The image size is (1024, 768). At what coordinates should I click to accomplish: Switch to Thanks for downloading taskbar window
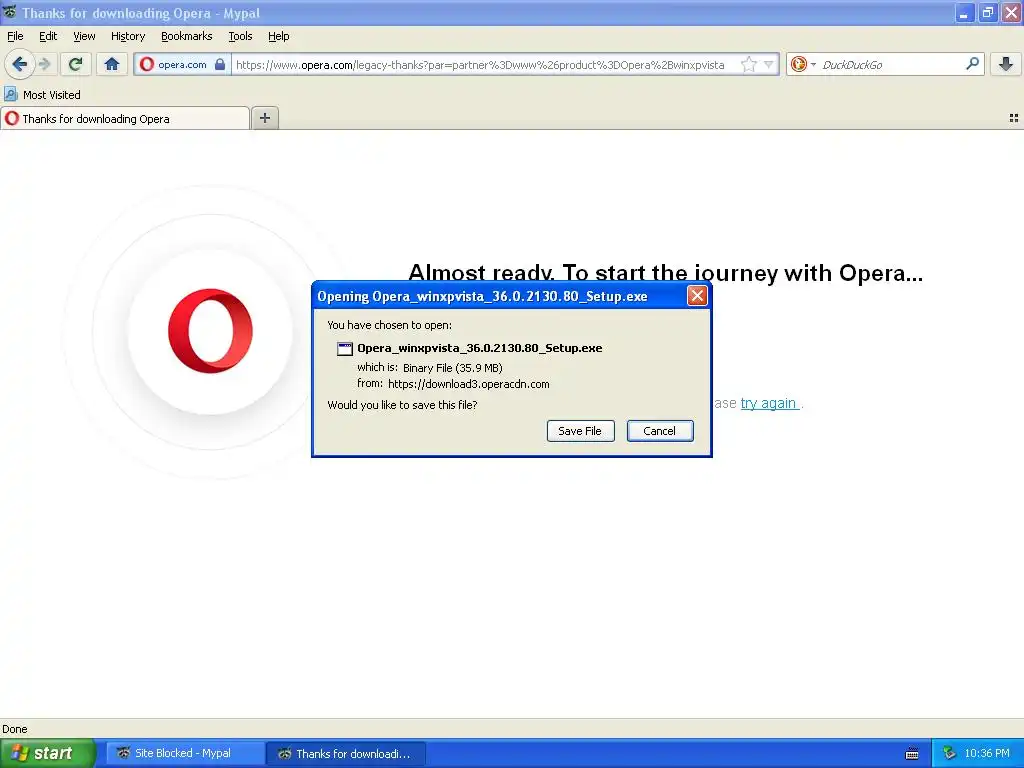346,754
